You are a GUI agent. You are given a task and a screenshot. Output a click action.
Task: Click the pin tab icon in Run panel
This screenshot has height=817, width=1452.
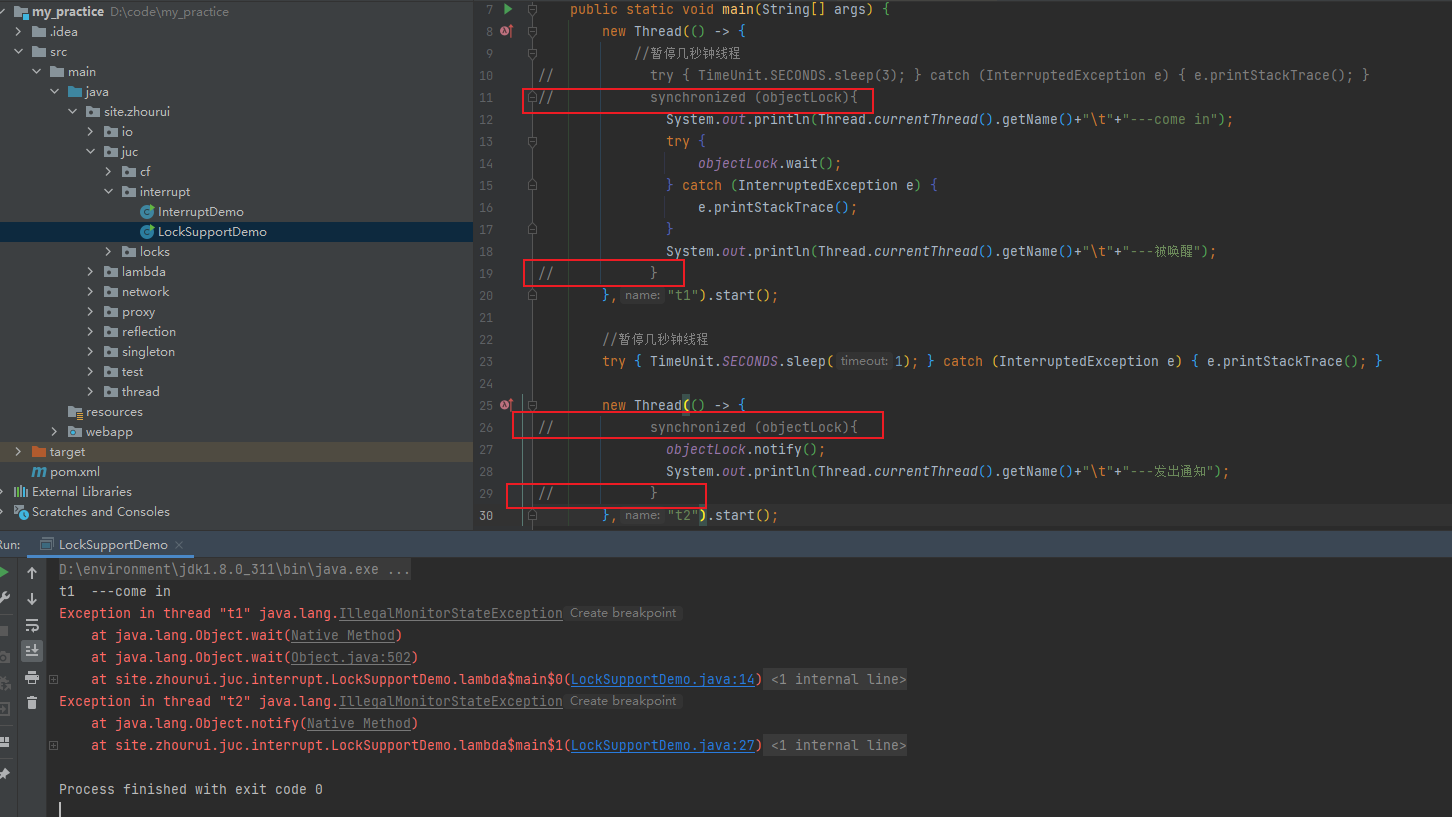(x=4, y=774)
